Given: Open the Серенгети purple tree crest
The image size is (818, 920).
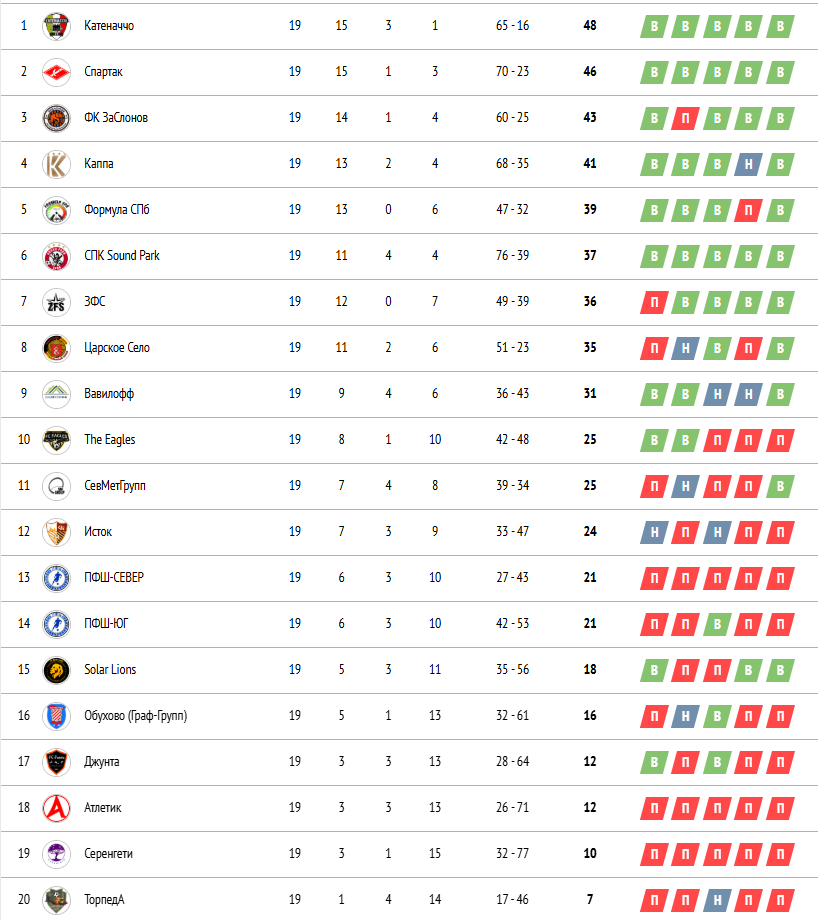Looking at the screenshot, I should [56, 854].
